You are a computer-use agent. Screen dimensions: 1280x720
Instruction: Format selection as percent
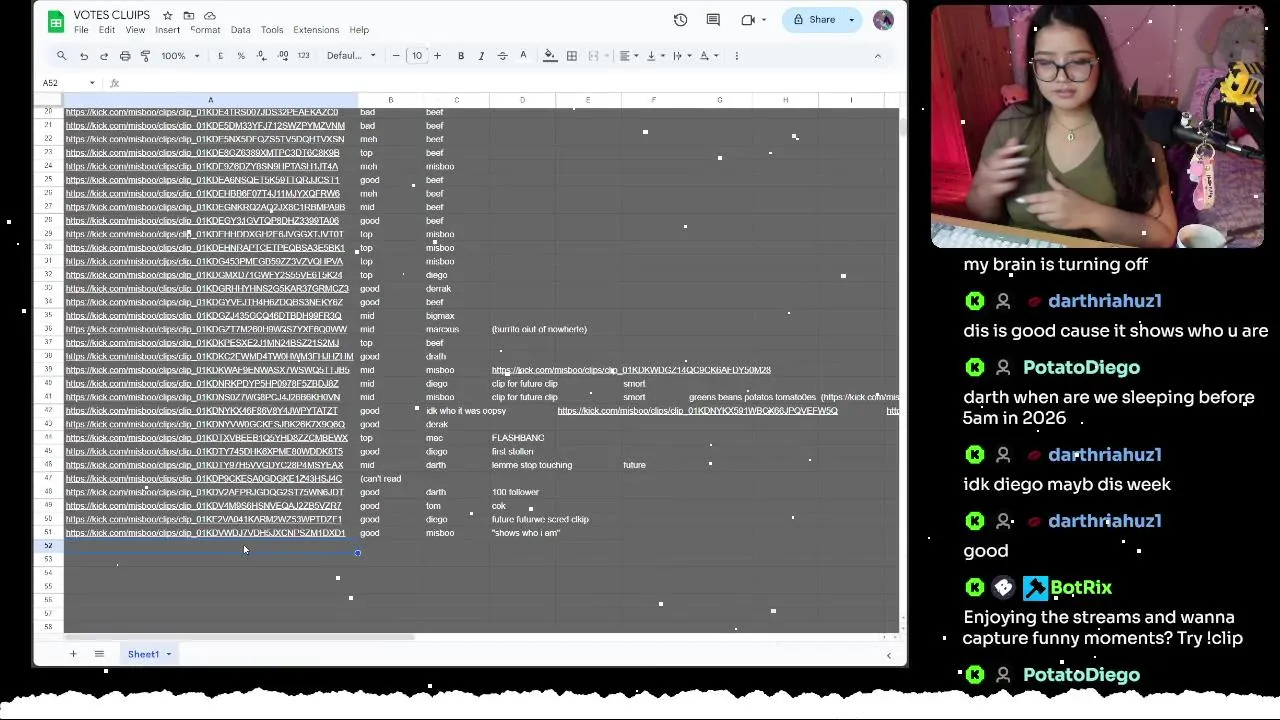tap(241, 56)
